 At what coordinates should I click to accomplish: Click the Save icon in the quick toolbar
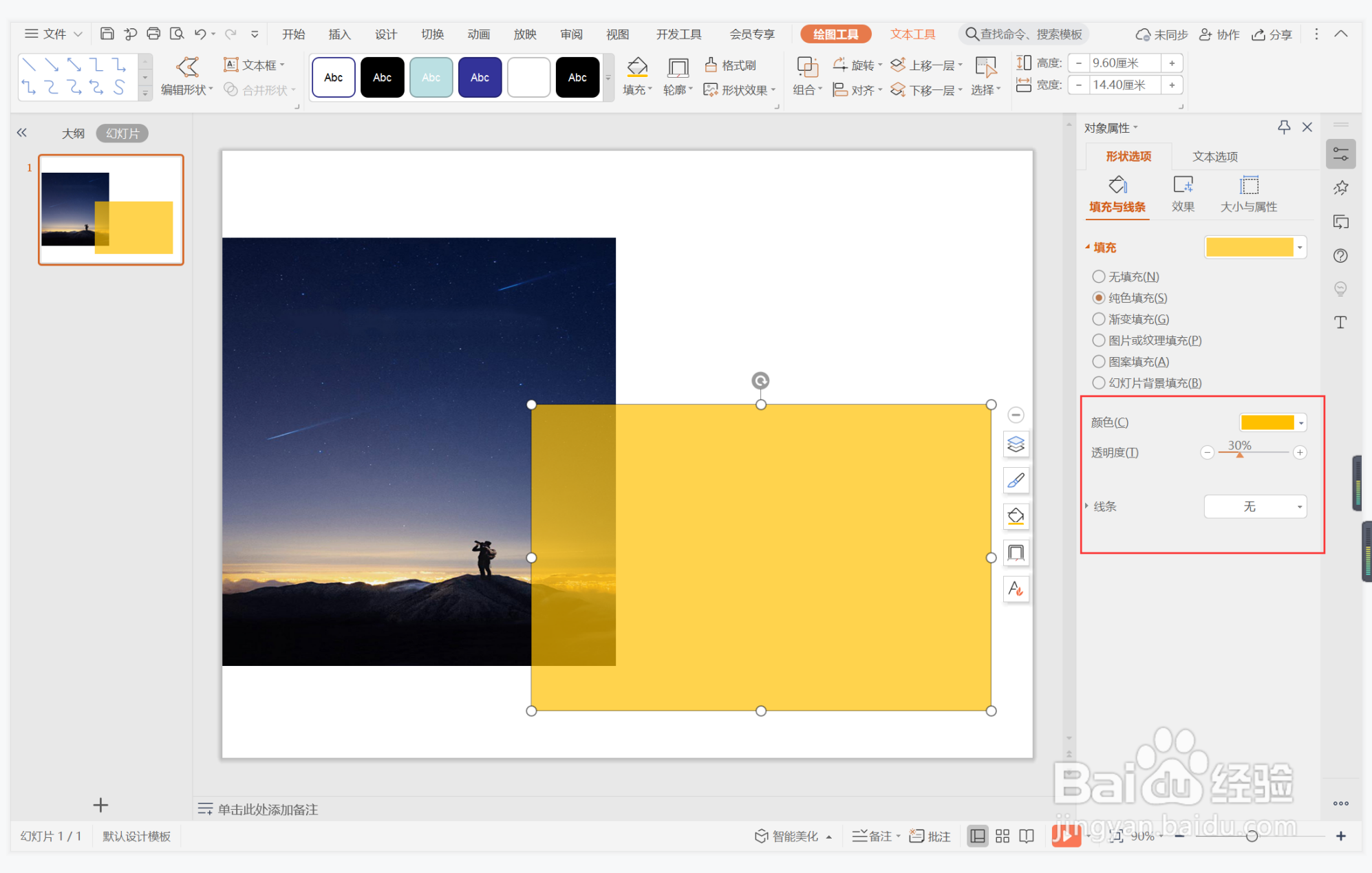[107, 34]
